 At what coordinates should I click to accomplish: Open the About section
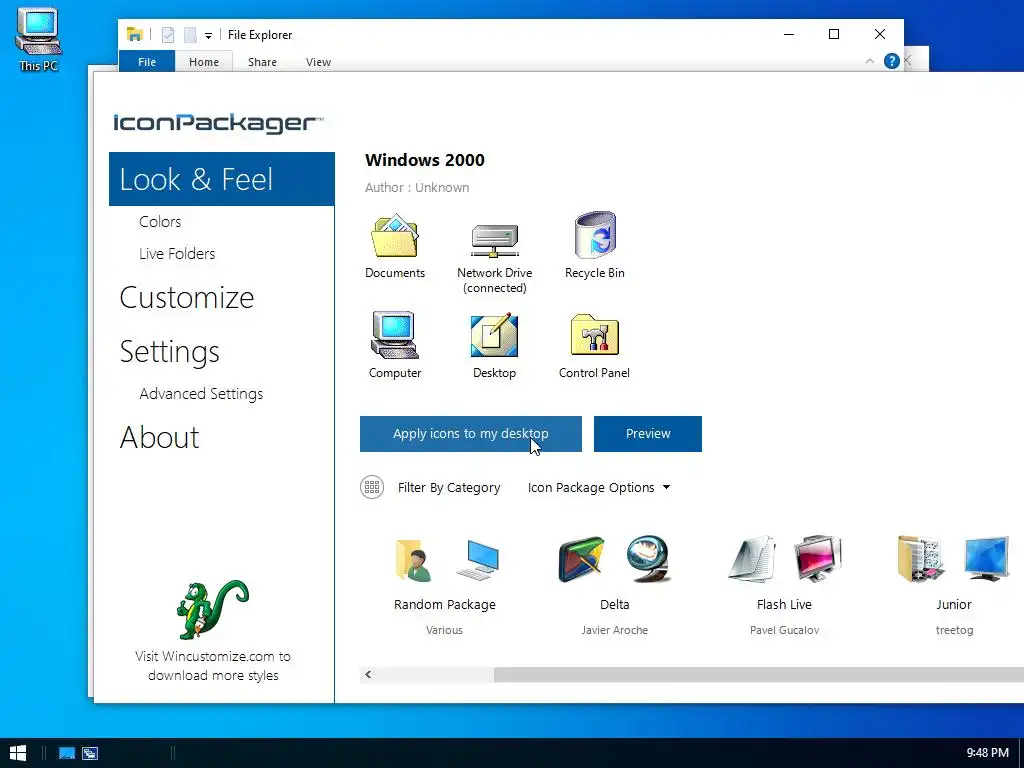point(159,437)
